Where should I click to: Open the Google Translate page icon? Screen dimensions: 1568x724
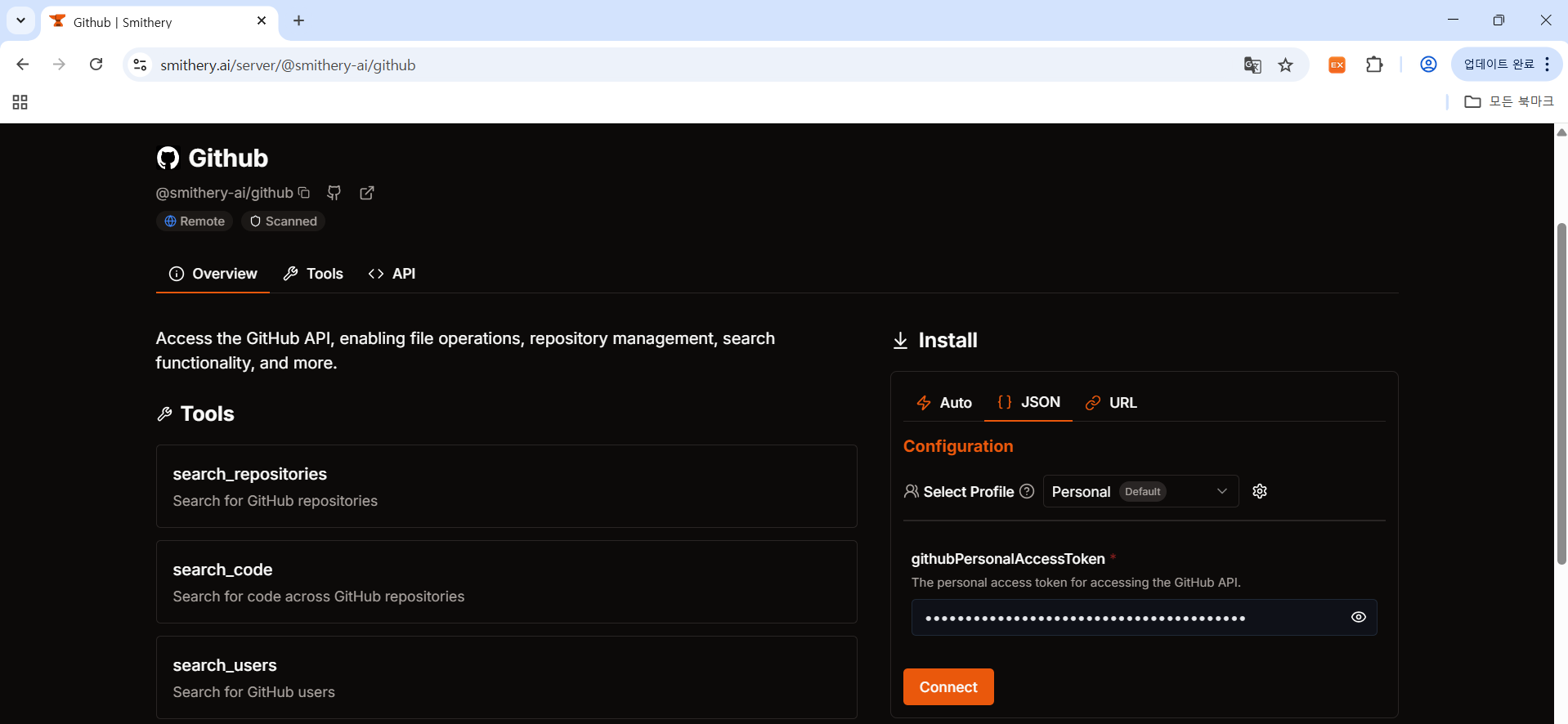click(x=1252, y=65)
